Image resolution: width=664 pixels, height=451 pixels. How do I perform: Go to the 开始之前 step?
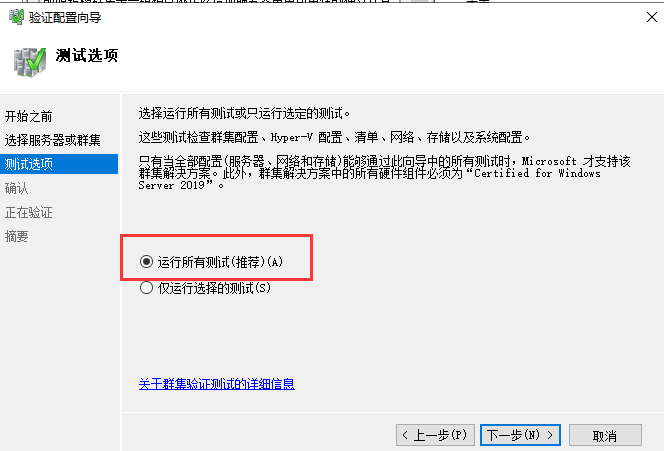coord(28,116)
